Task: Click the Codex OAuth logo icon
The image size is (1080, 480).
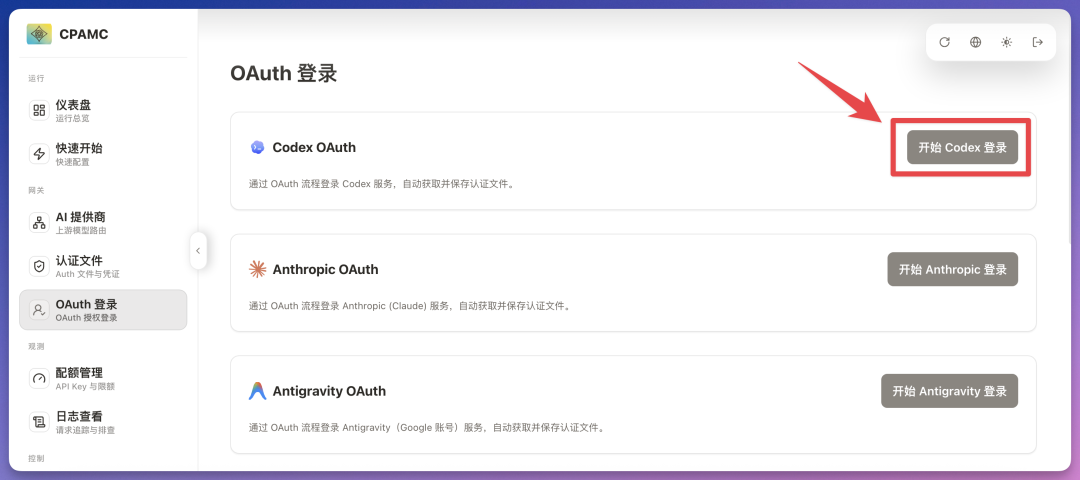Action: [257, 147]
